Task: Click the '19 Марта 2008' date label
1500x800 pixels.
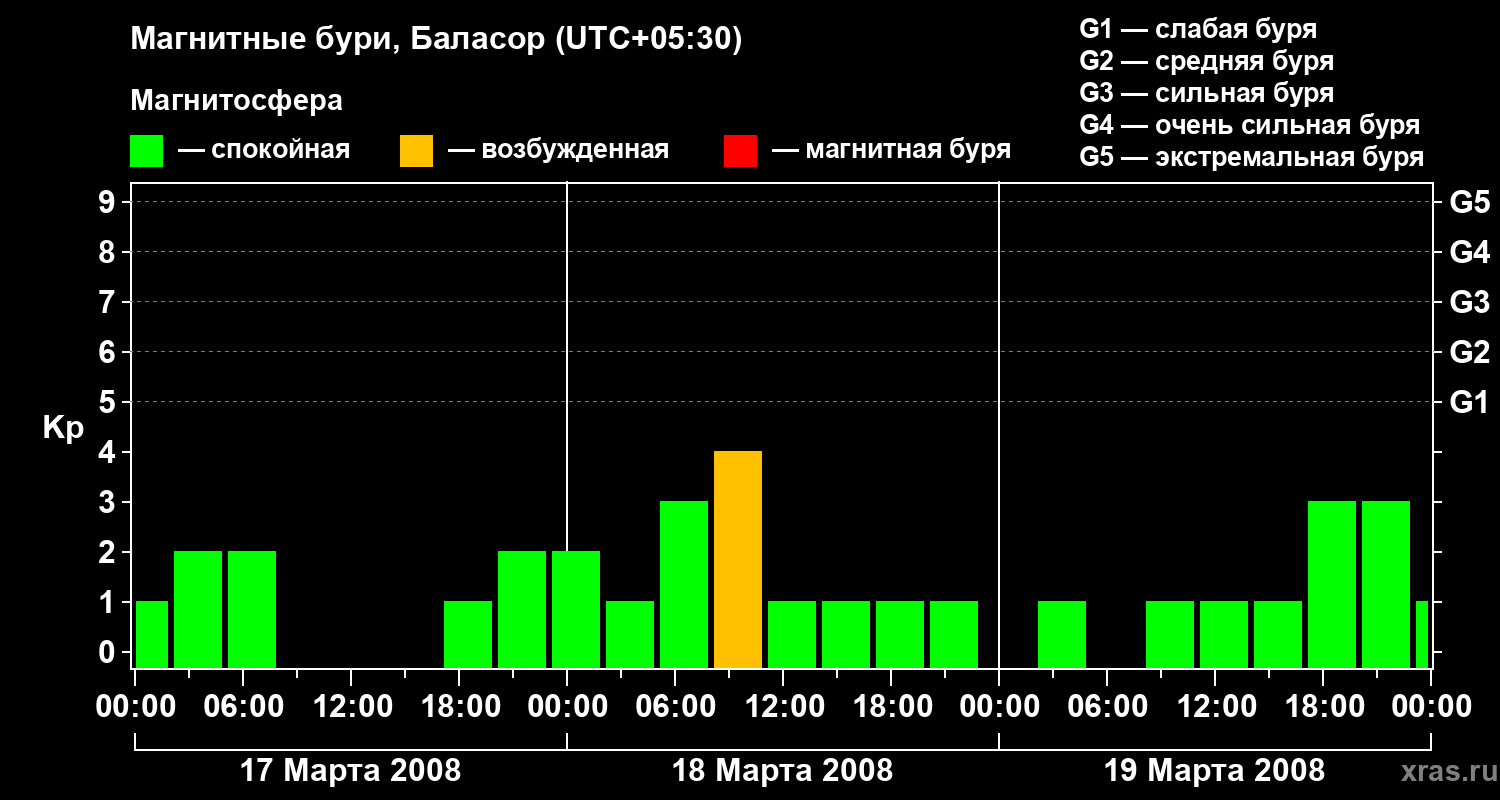Action: pos(1215,771)
